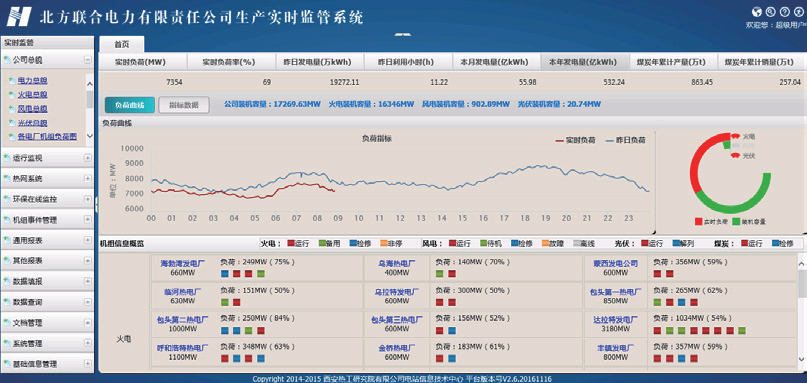Click the green unit square under 乌海热电厂
Image resolution: width=807 pixels, height=383 pixels.
pos(440,273)
